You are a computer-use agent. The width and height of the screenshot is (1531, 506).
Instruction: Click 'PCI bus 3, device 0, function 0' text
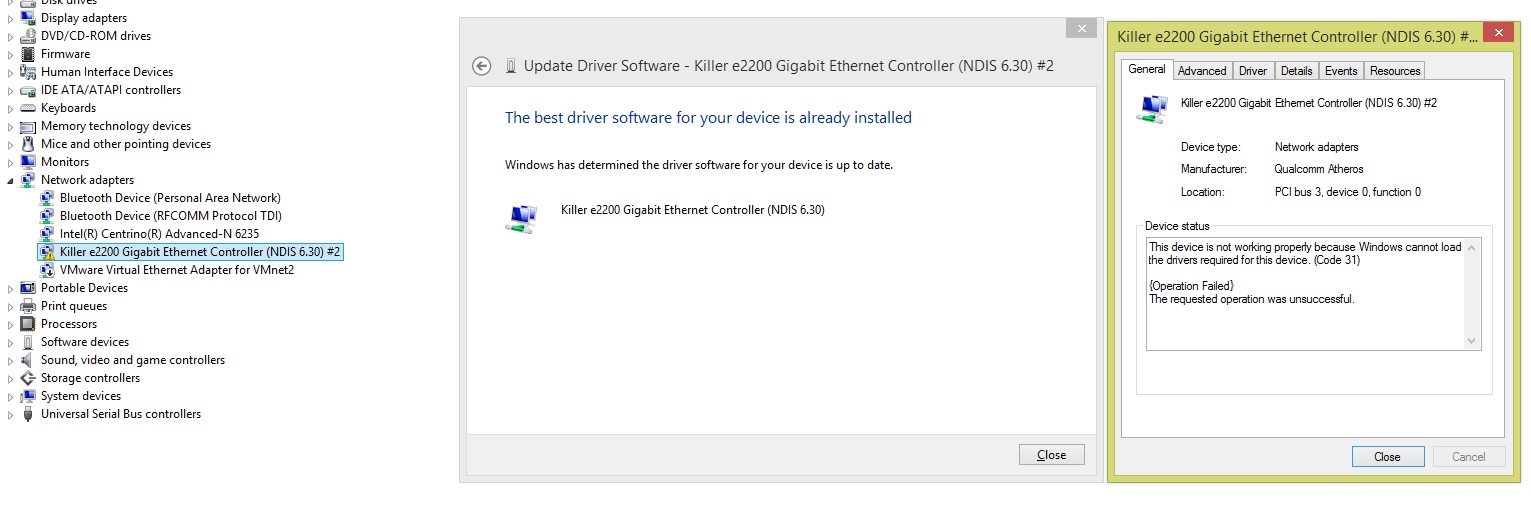coord(1348,192)
